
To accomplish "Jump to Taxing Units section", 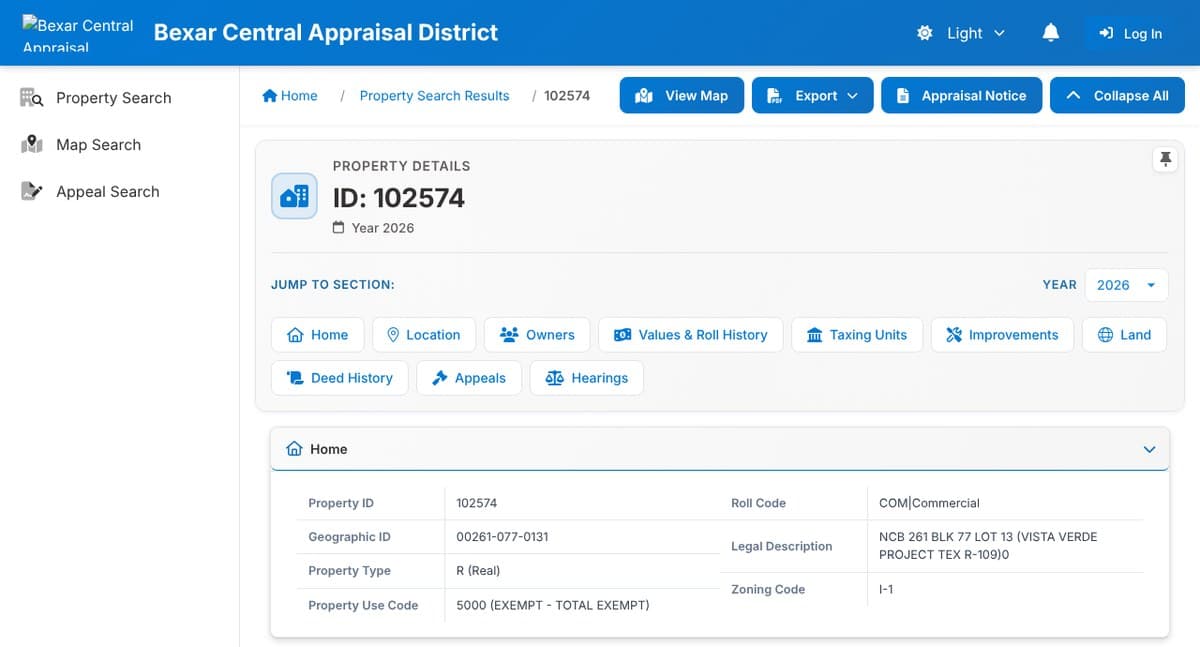I will pyautogui.click(x=857, y=335).
